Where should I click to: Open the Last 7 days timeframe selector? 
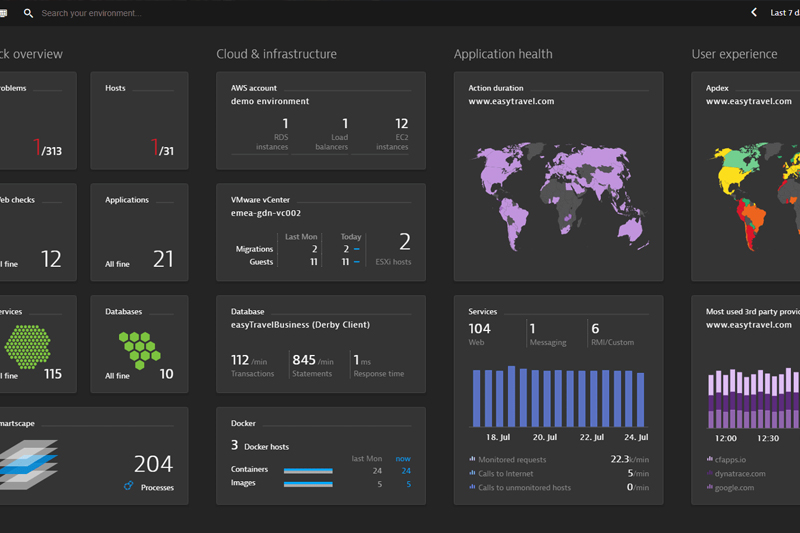coord(785,13)
